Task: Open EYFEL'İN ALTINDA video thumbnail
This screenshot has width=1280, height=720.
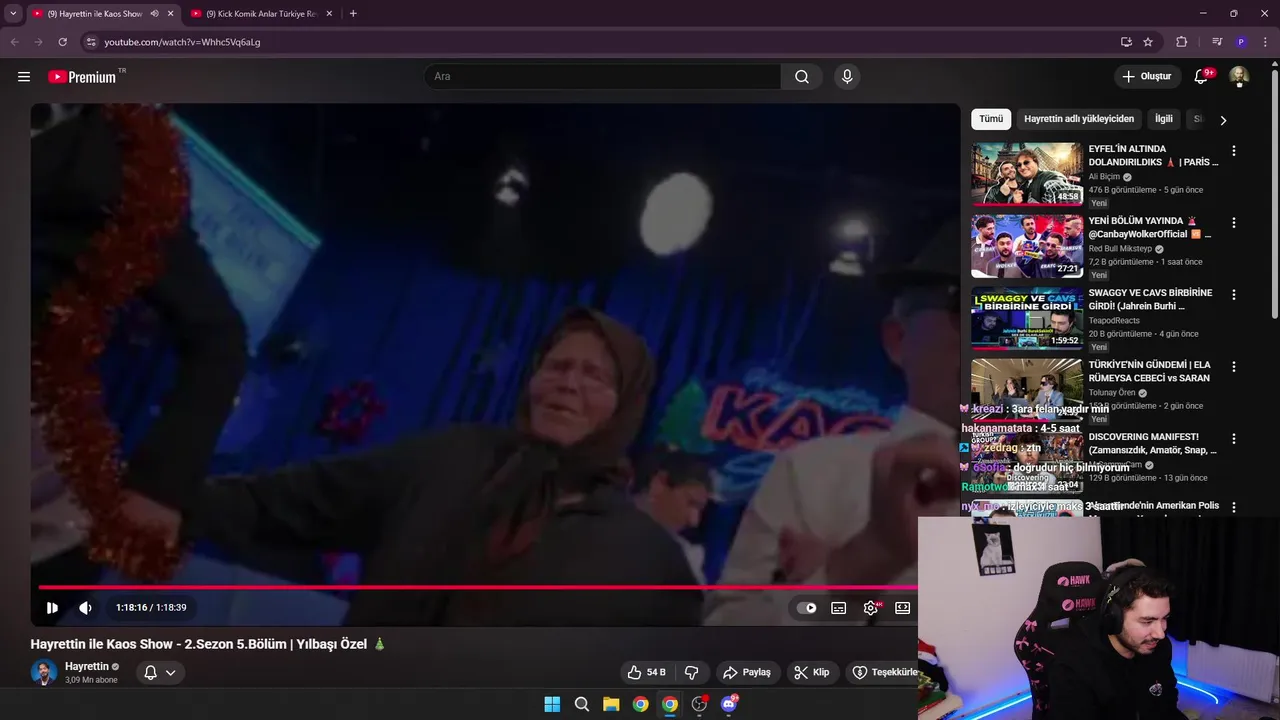Action: [x=1027, y=174]
